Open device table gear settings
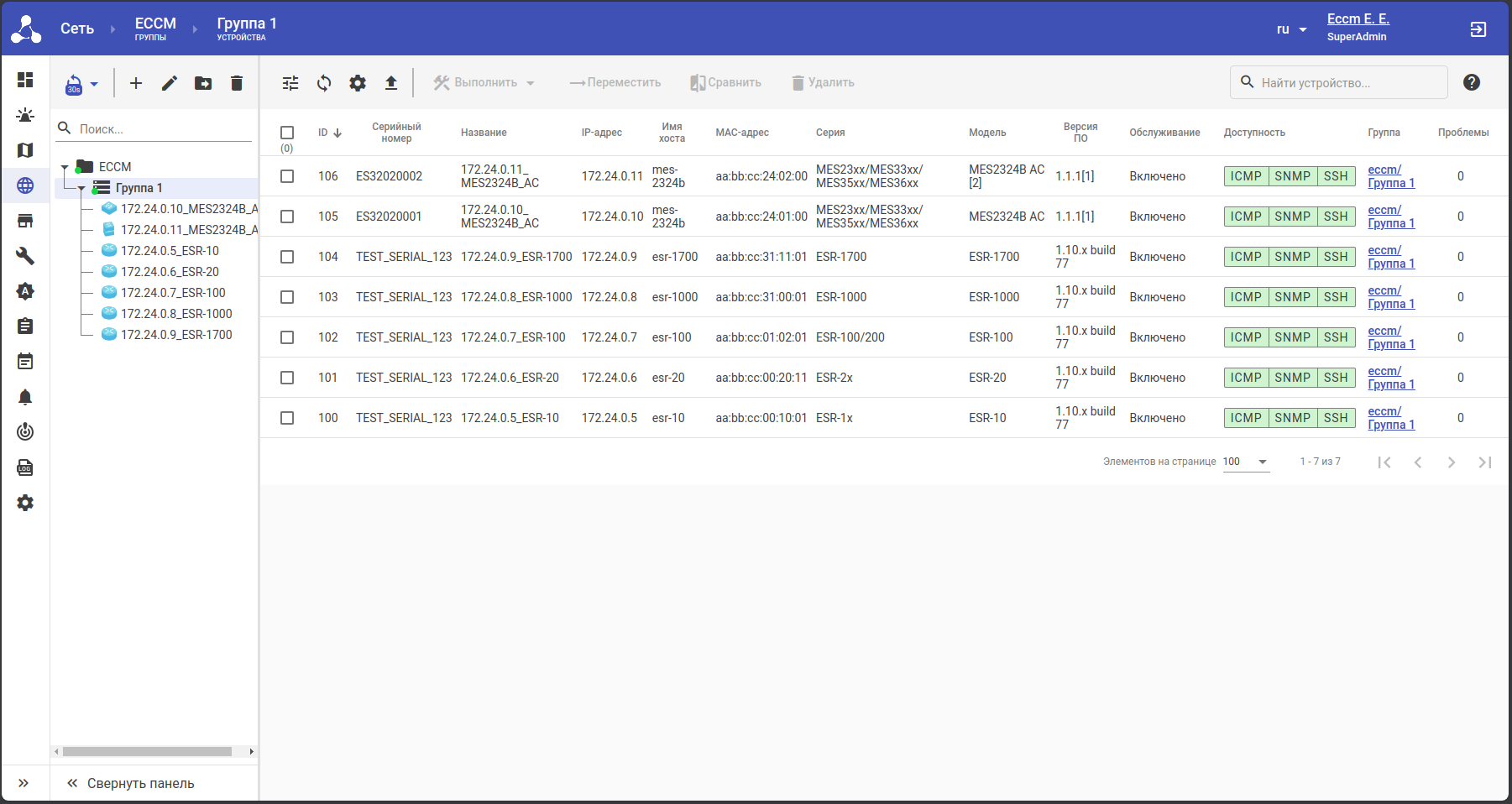Image resolution: width=1512 pixels, height=804 pixels. [358, 83]
